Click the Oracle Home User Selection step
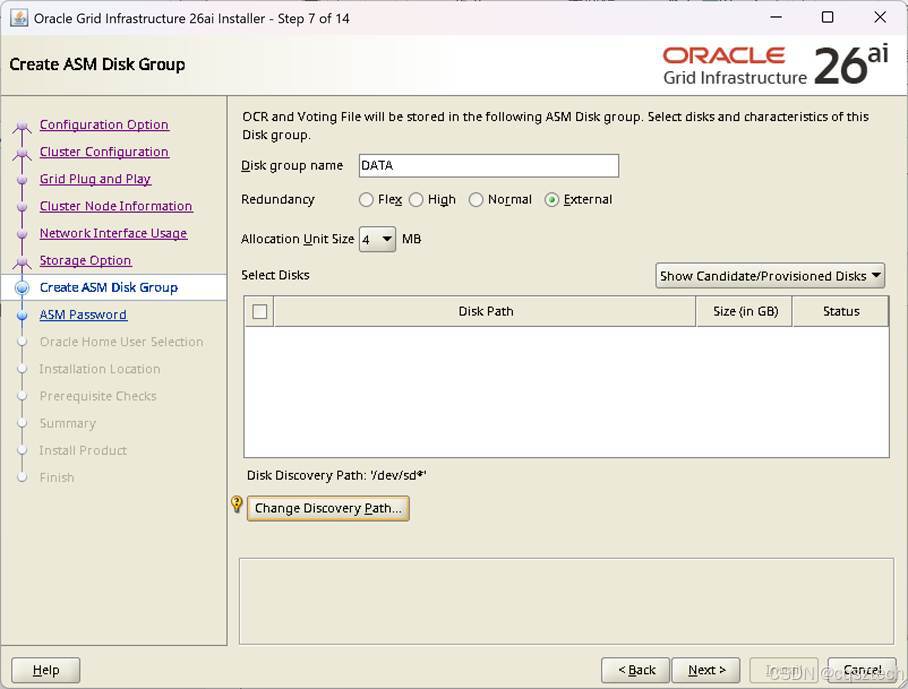Screen dimensions: 908x689 pyautogui.click(x=122, y=342)
